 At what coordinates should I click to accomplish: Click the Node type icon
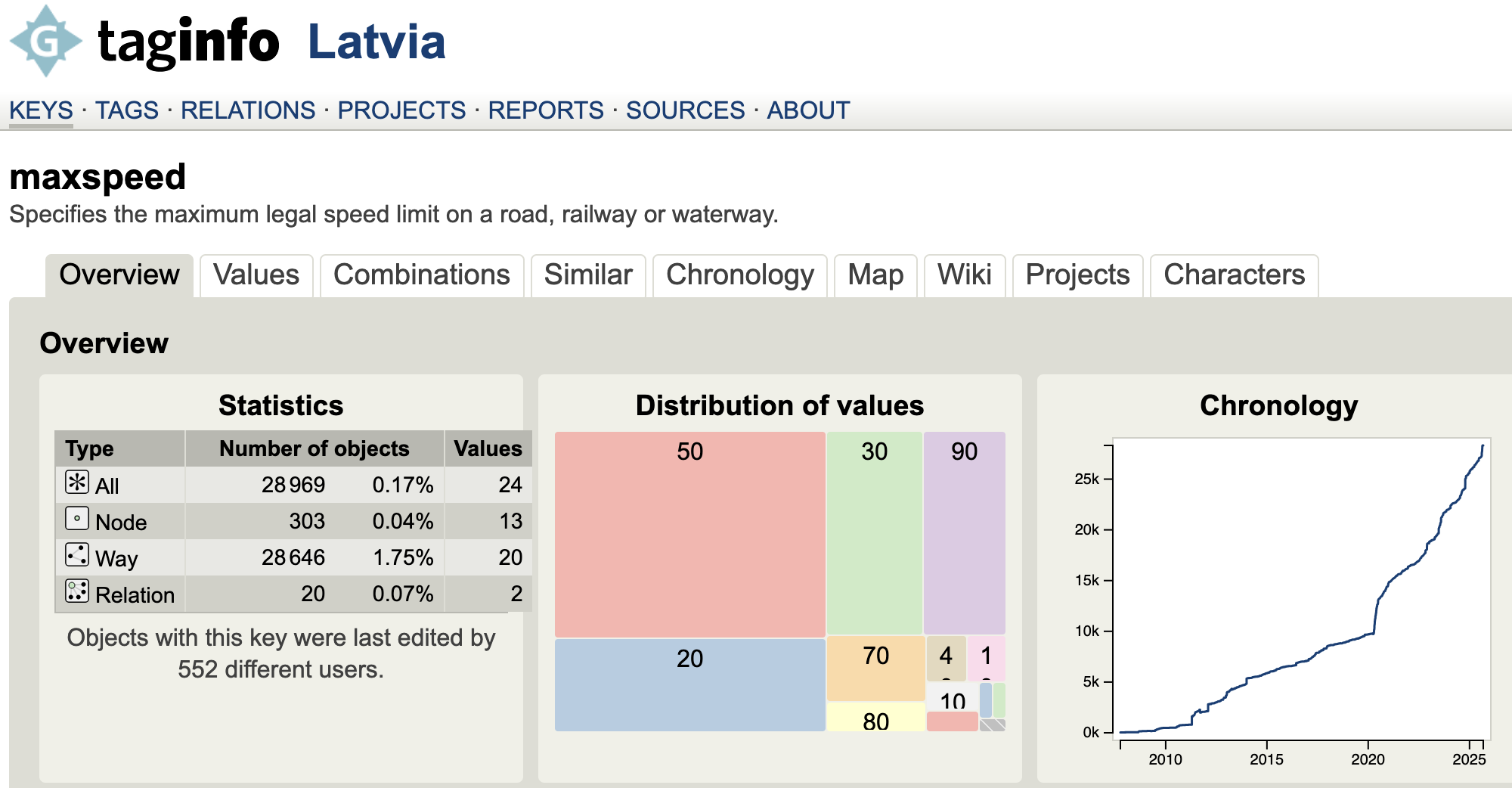point(76,519)
